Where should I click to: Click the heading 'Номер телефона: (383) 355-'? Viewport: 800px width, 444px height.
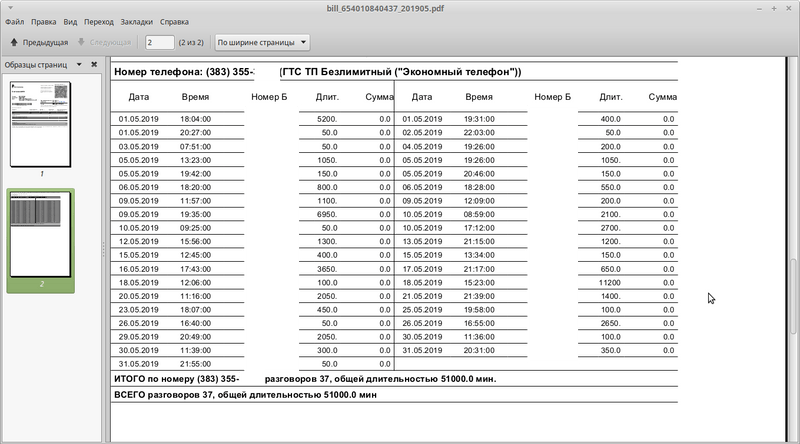click(x=184, y=72)
